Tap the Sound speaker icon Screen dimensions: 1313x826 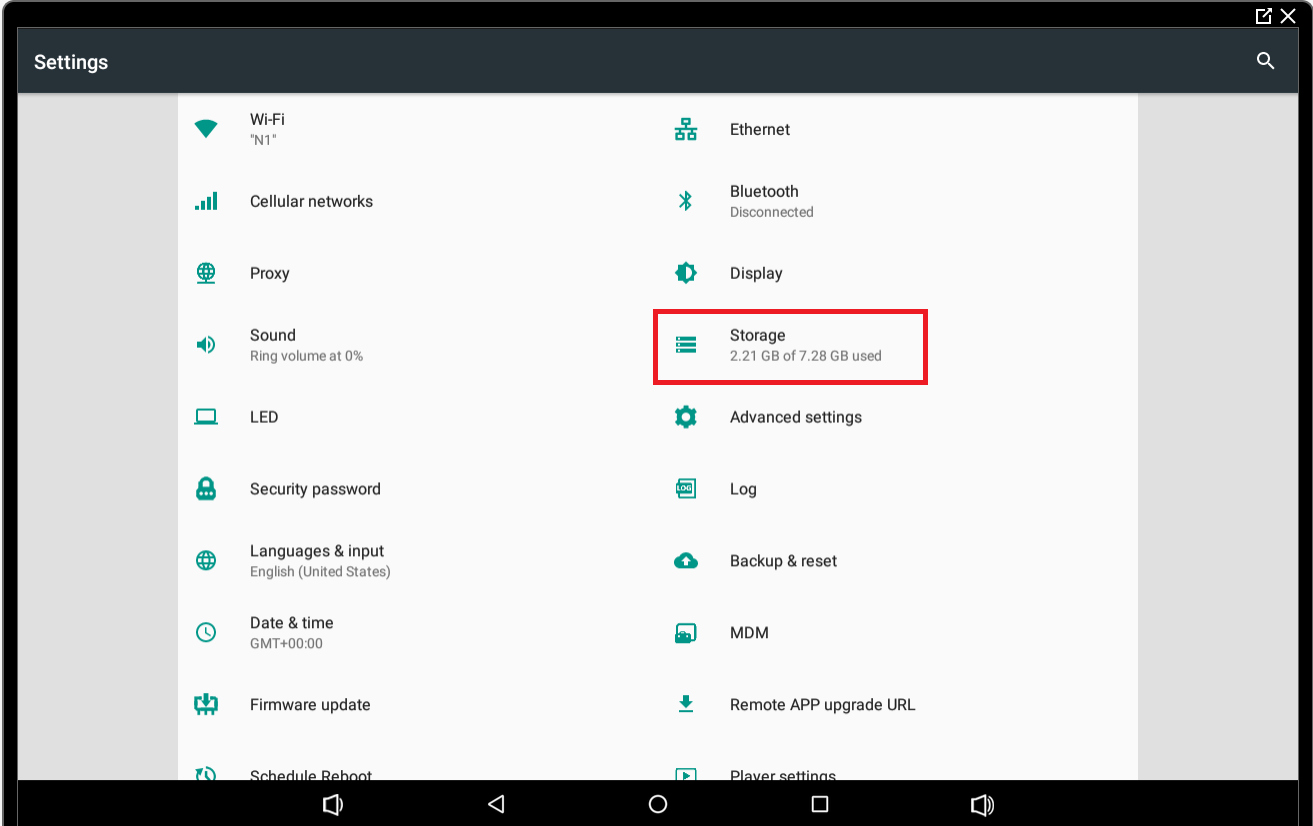[x=206, y=345]
